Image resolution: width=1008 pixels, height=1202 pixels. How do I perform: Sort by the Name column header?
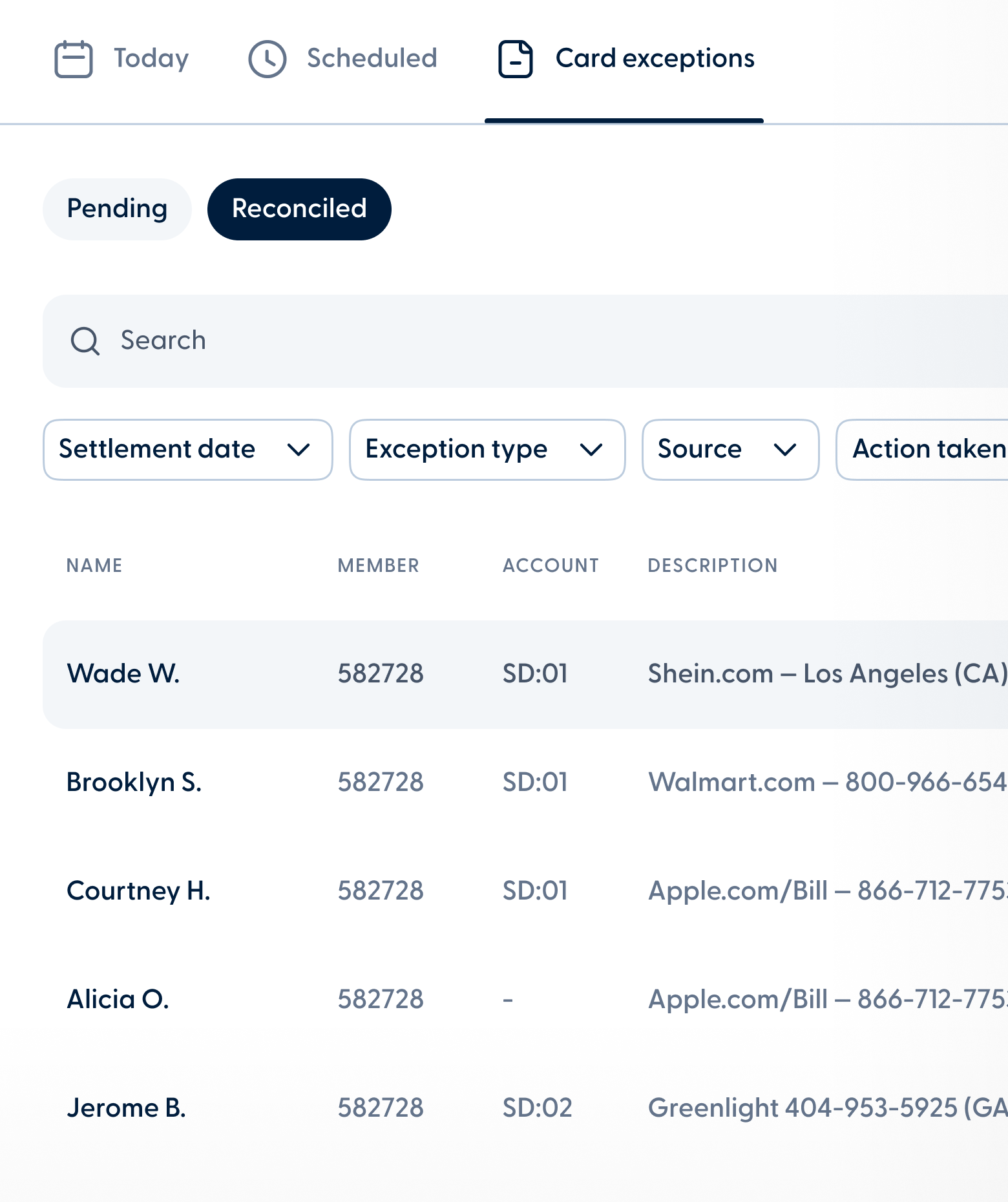pyautogui.click(x=94, y=565)
